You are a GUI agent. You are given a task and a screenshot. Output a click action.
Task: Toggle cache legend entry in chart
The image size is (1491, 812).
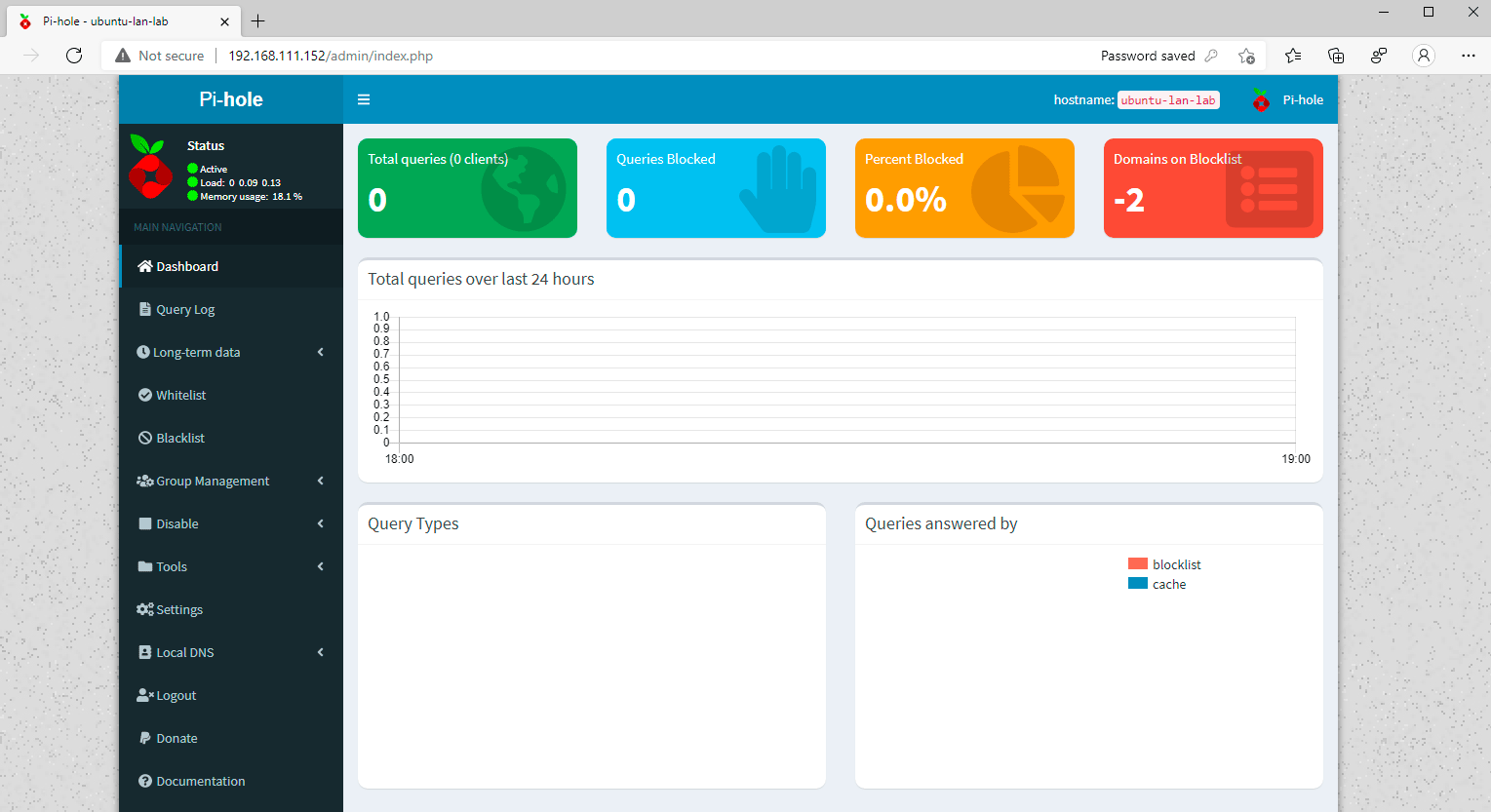coord(1157,584)
